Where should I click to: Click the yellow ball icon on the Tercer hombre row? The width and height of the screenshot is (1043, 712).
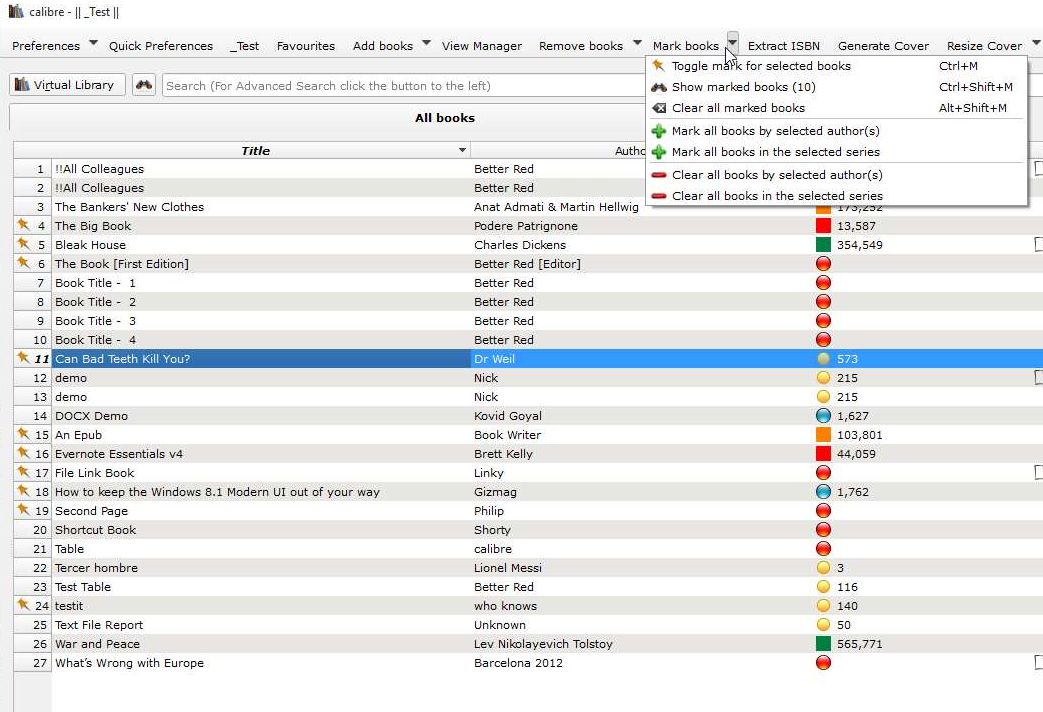point(823,568)
